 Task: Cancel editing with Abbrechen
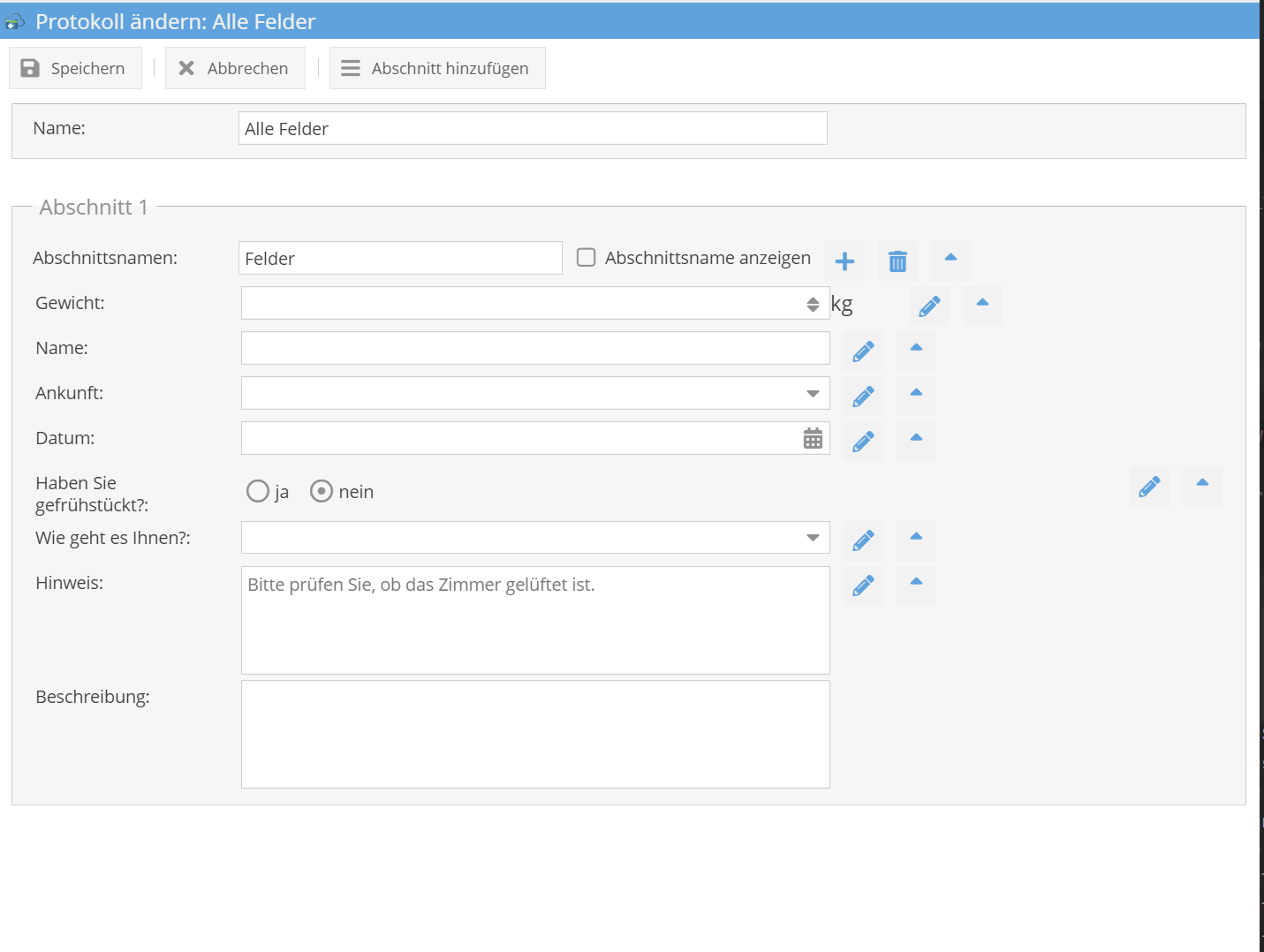[x=235, y=69]
